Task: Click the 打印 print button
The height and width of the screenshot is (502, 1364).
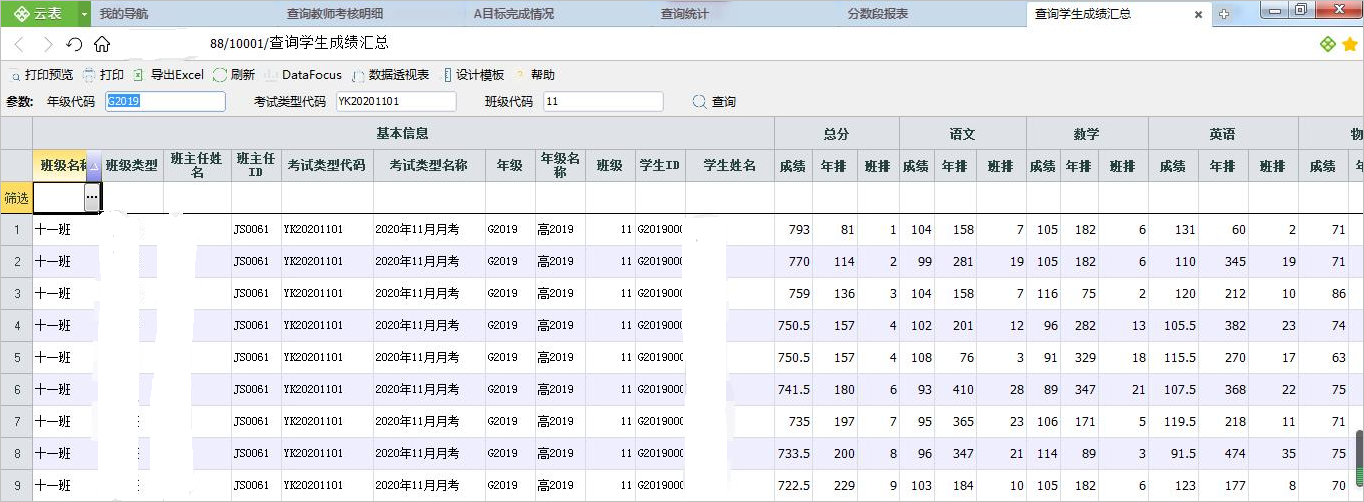Action: pyautogui.click(x=104, y=75)
